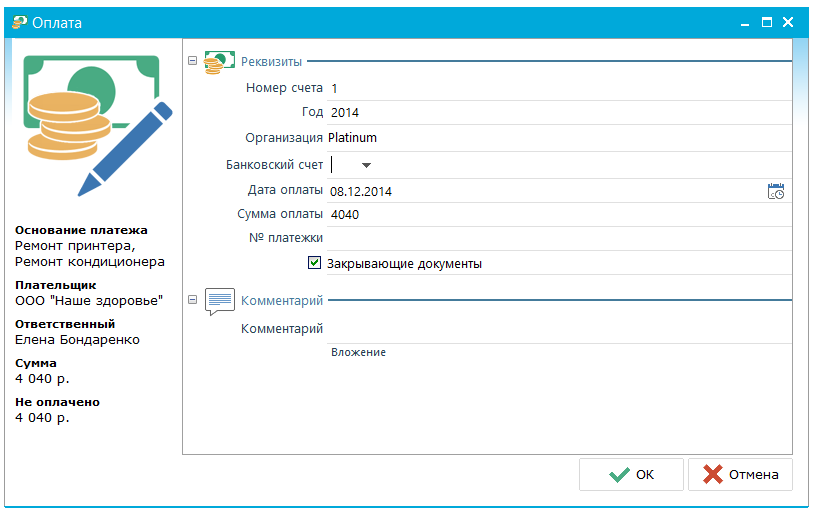Image resolution: width=814 pixels, height=512 pixels.
Task: Click the large money and pencil illustration
Action: [x=98, y=125]
